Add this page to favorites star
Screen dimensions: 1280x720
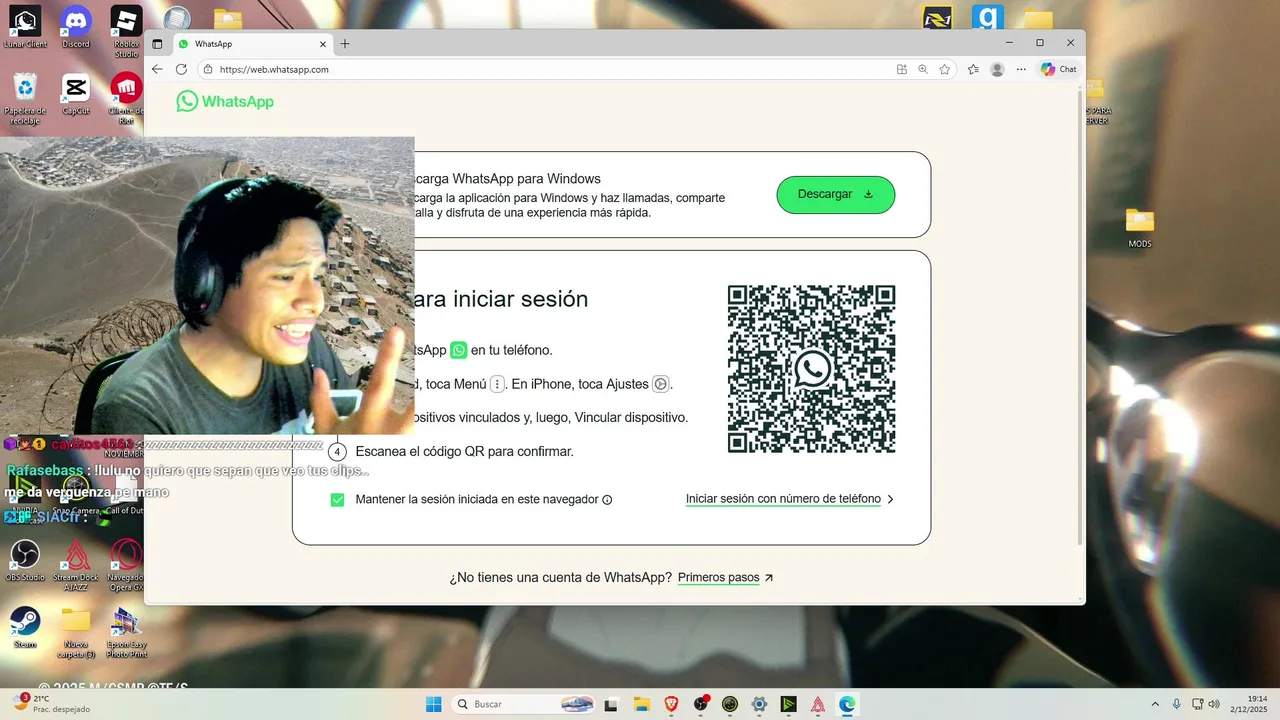pos(945,69)
